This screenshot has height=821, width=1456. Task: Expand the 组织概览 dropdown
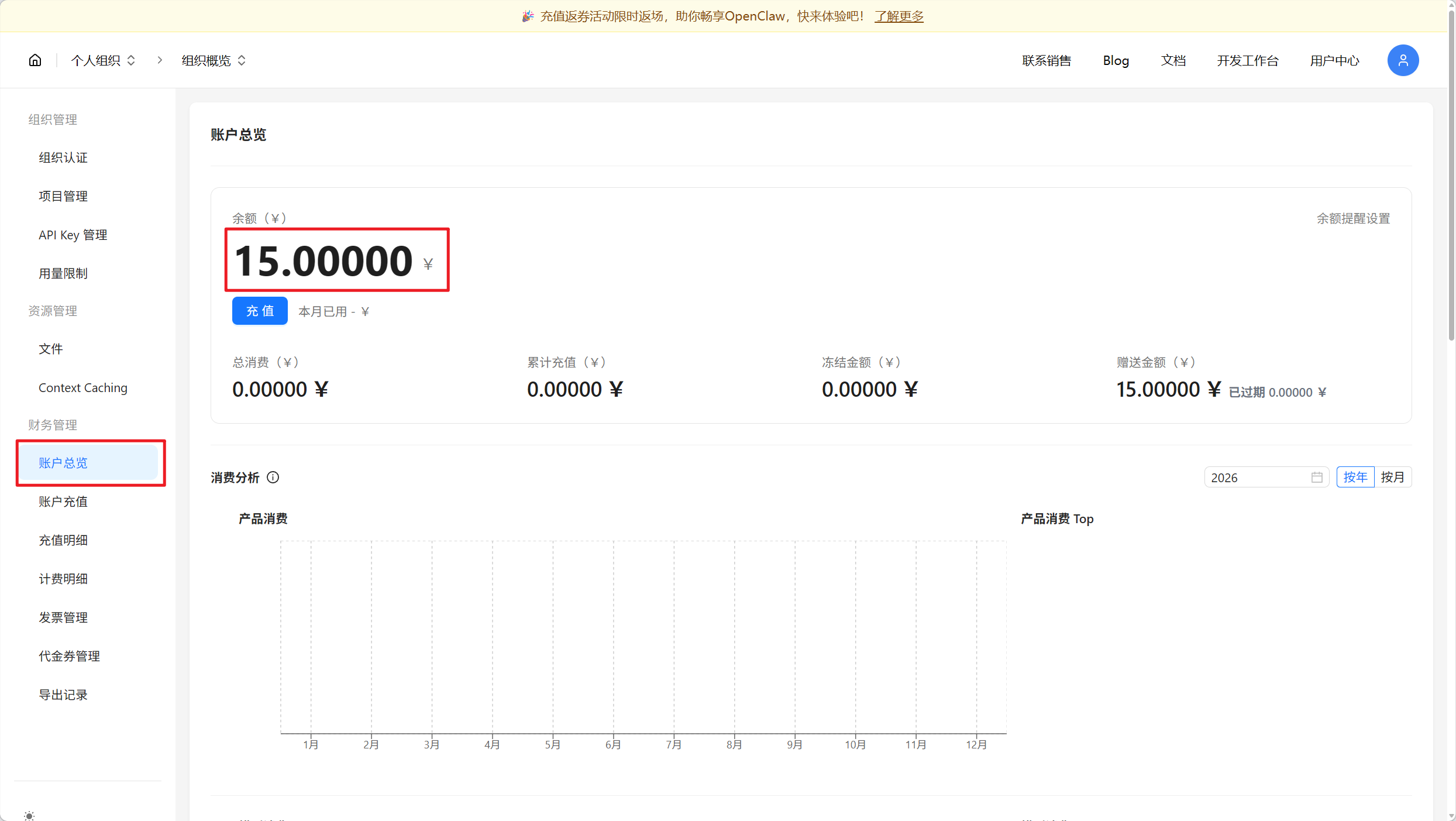[214, 60]
